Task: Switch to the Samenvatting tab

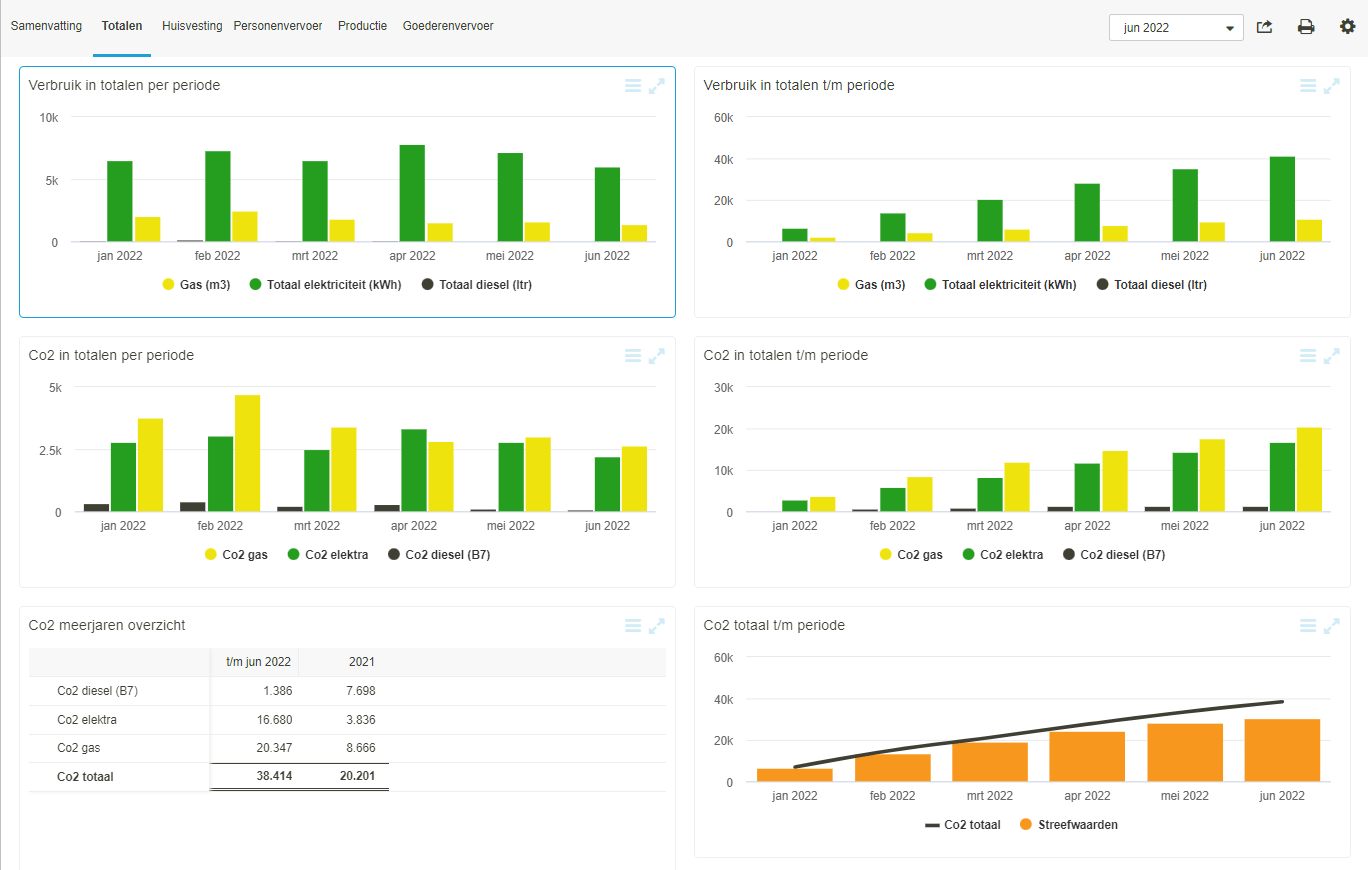Action: pos(46,26)
